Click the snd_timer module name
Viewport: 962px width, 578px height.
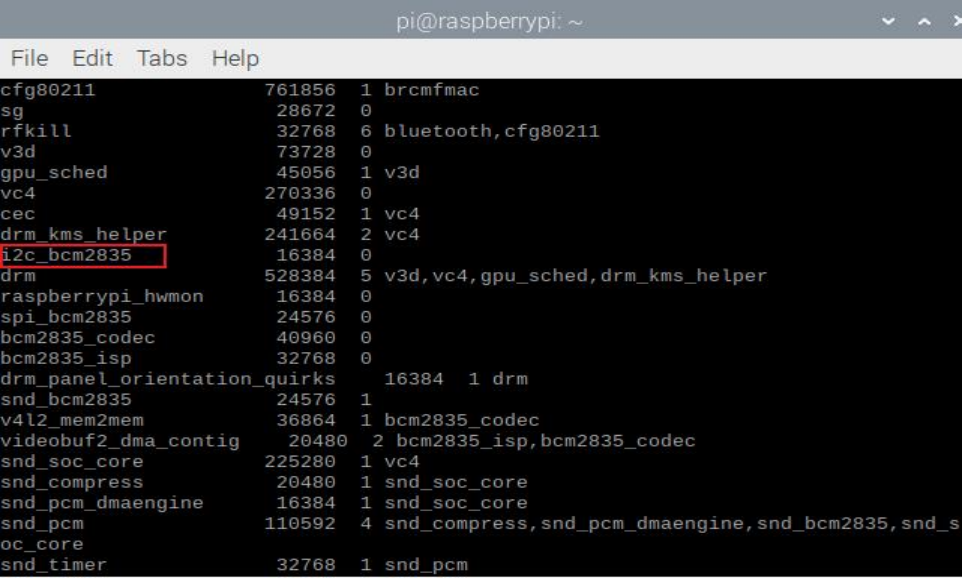click(54, 565)
